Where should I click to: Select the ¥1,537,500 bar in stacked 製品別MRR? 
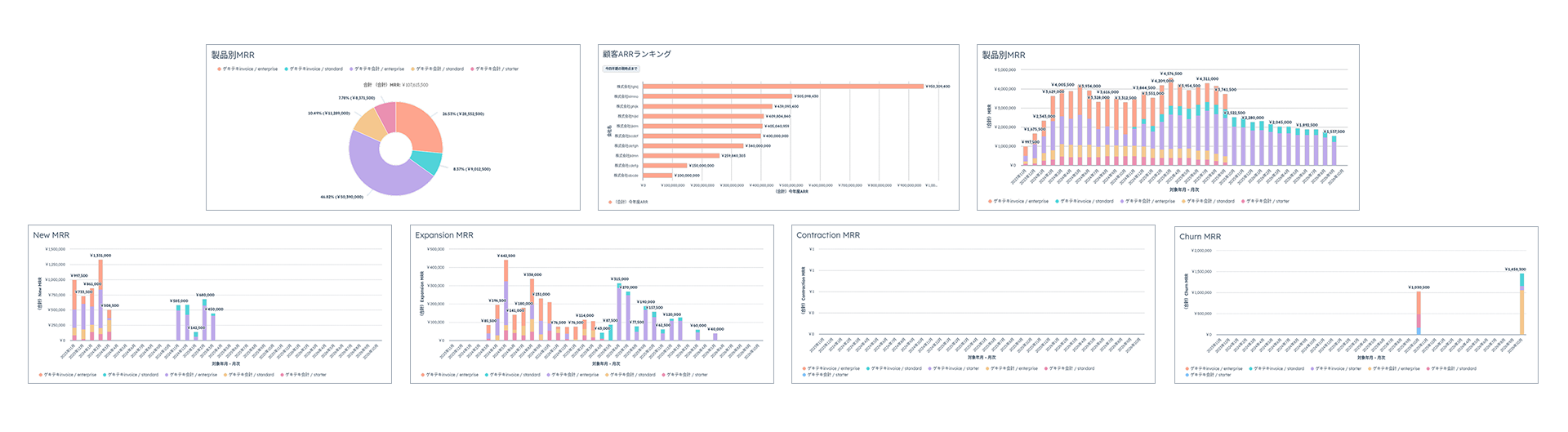1334,150
